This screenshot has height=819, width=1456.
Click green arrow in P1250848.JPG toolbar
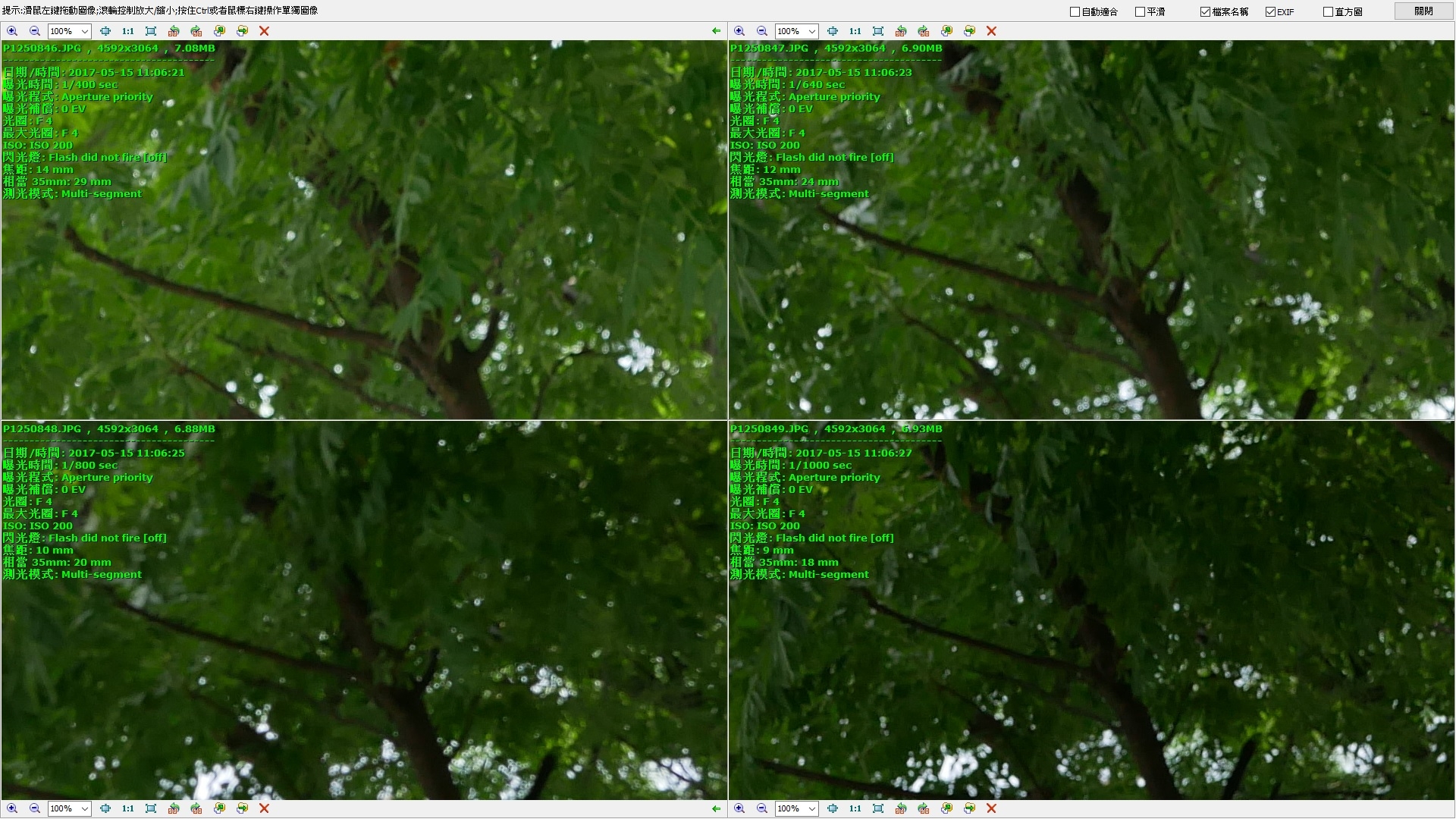(716, 808)
